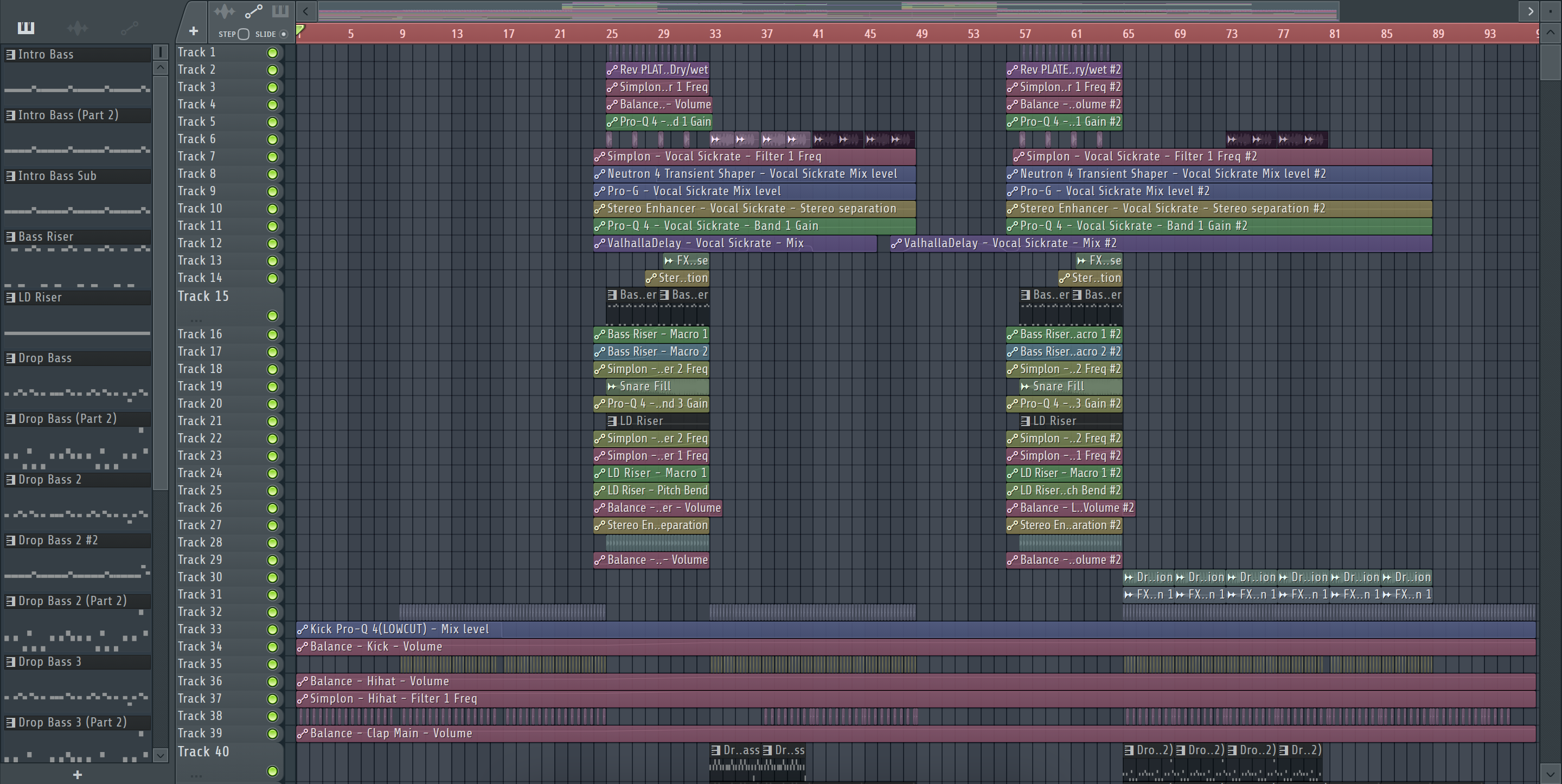Viewport: 1562px width, 784px height.
Task: Open options via top-right corner button
Action: click(1552, 11)
